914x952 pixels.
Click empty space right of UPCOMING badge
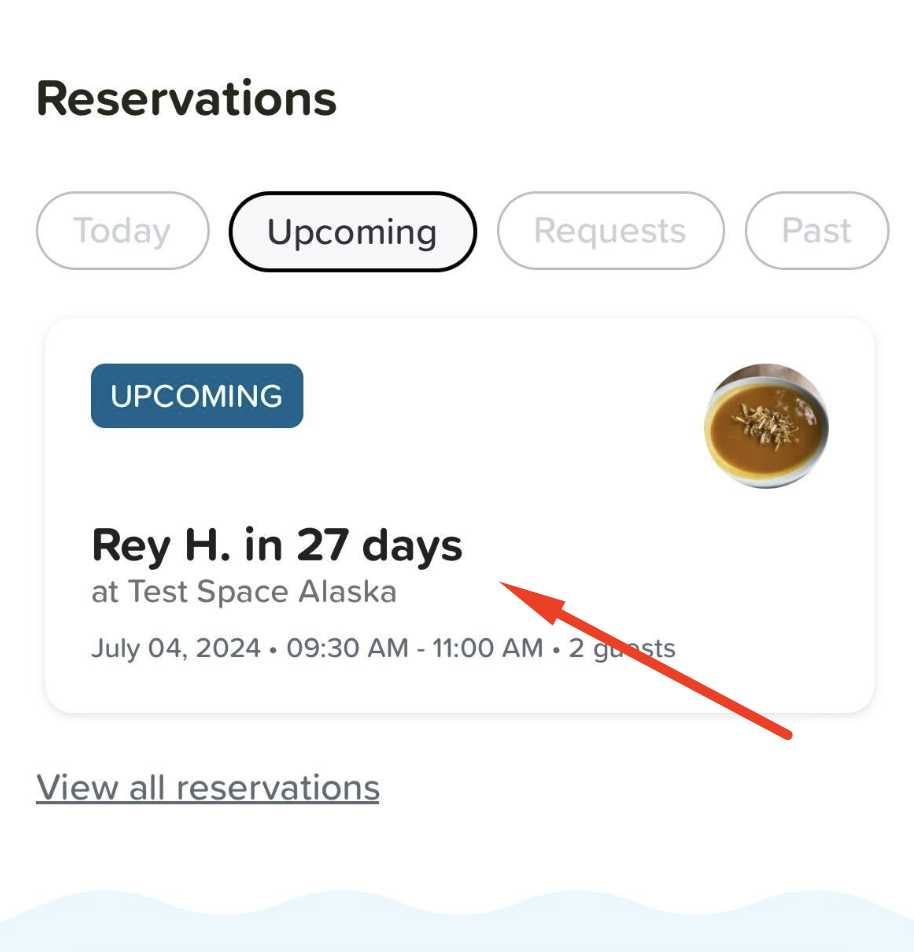pos(500,396)
